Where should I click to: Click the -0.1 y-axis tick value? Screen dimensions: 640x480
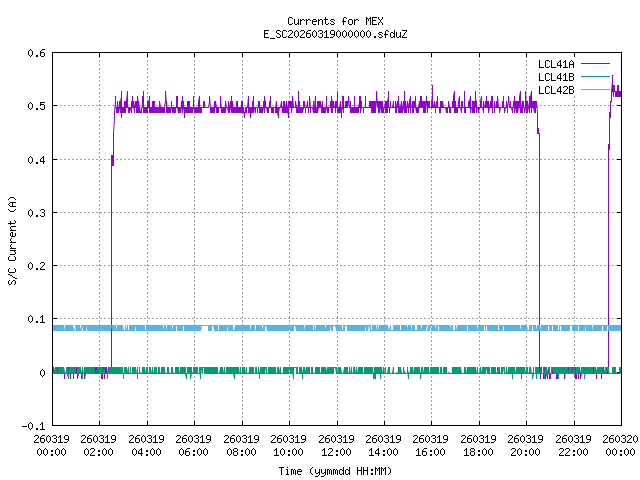point(31,426)
